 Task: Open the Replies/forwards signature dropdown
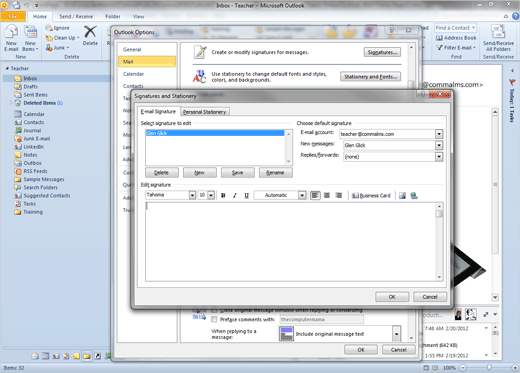click(439, 157)
